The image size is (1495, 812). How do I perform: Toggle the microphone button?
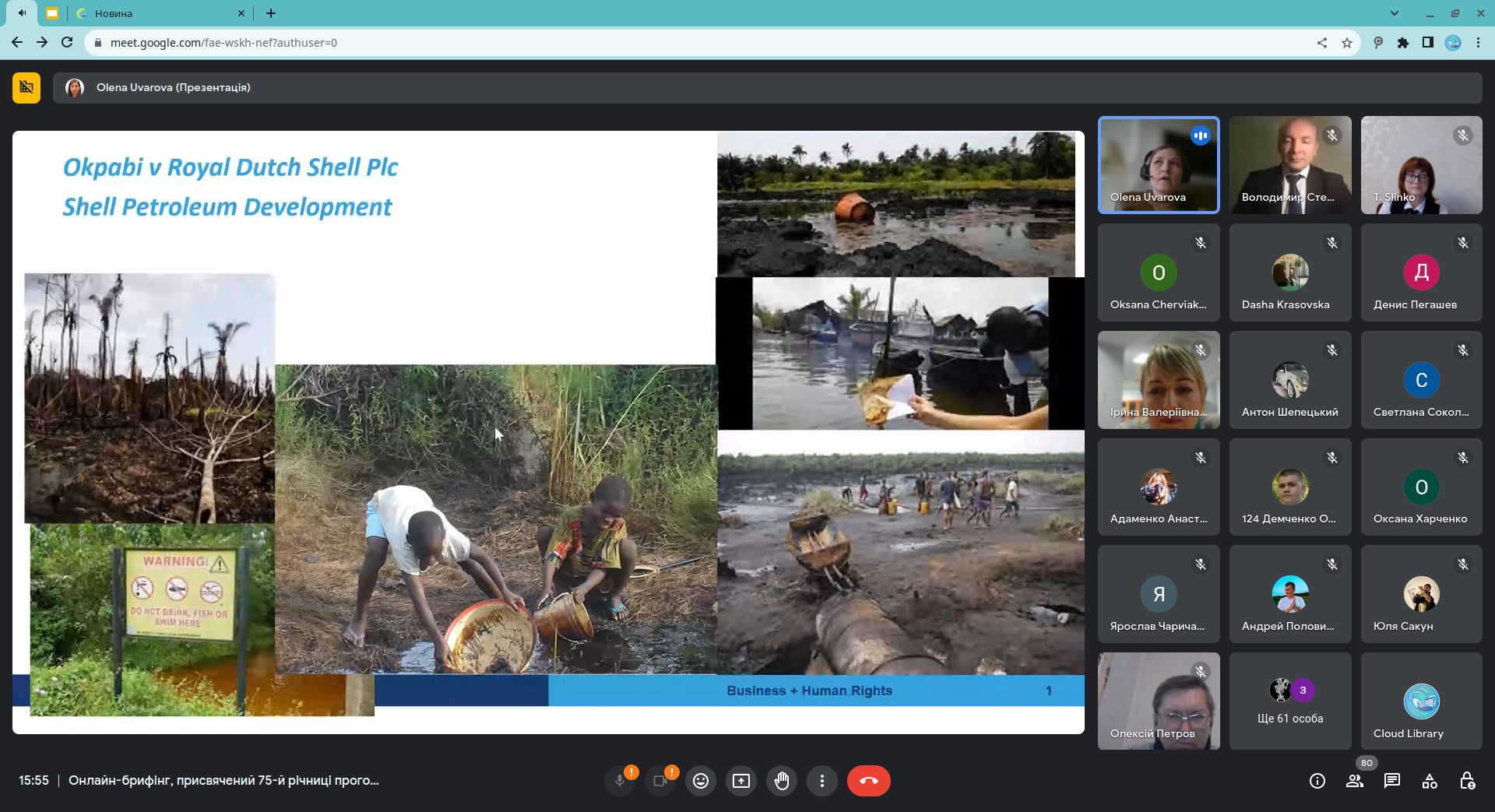(x=620, y=781)
